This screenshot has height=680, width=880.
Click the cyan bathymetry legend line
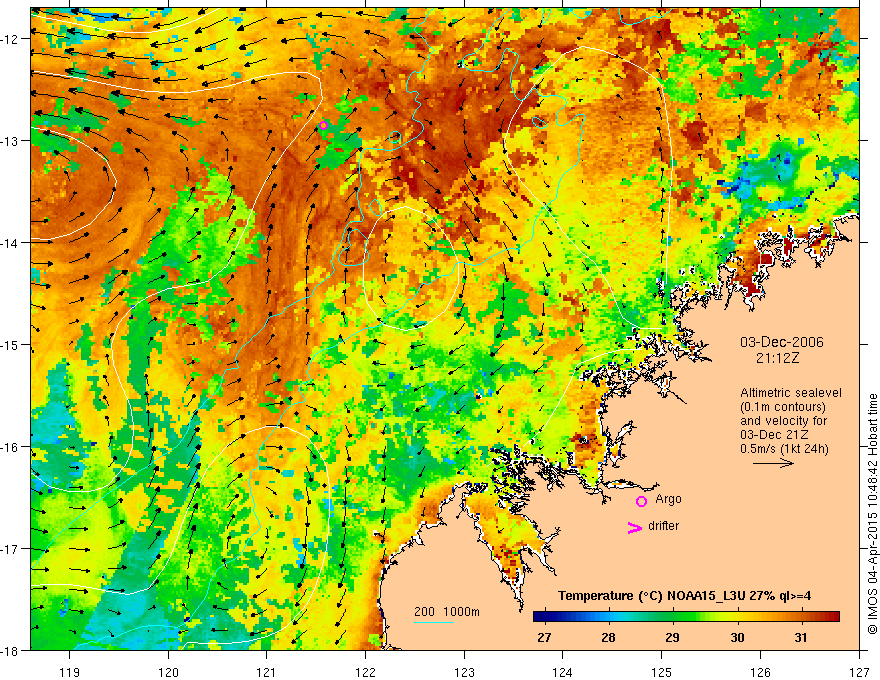[434, 622]
